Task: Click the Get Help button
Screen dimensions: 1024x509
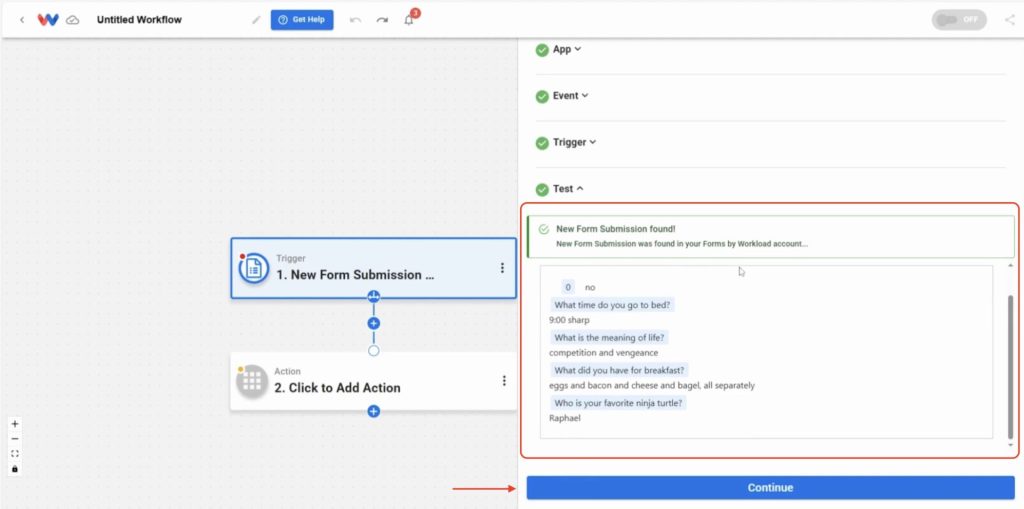Action: pyautogui.click(x=302, y=20)
